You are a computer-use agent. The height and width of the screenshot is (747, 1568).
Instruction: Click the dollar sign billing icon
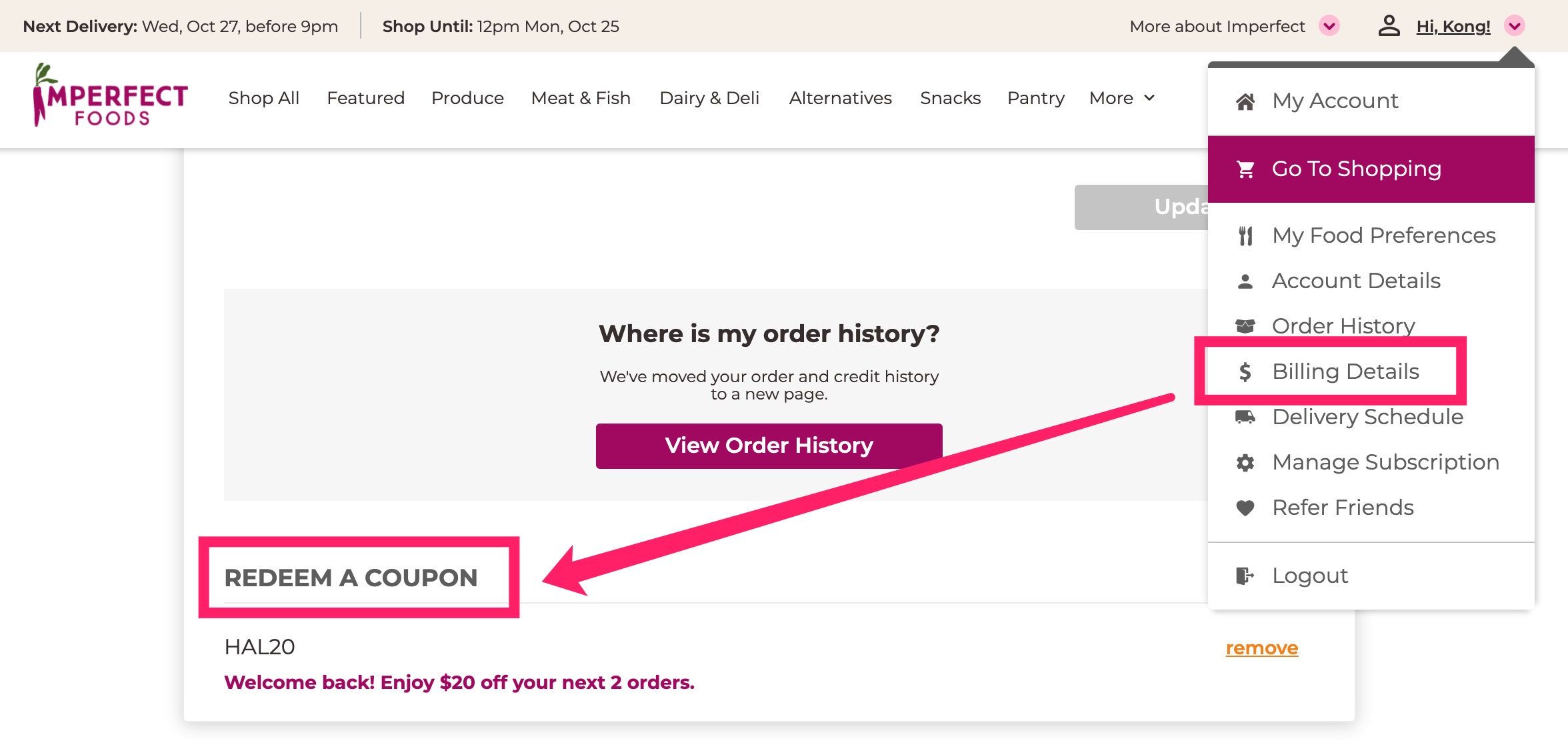1245,371
